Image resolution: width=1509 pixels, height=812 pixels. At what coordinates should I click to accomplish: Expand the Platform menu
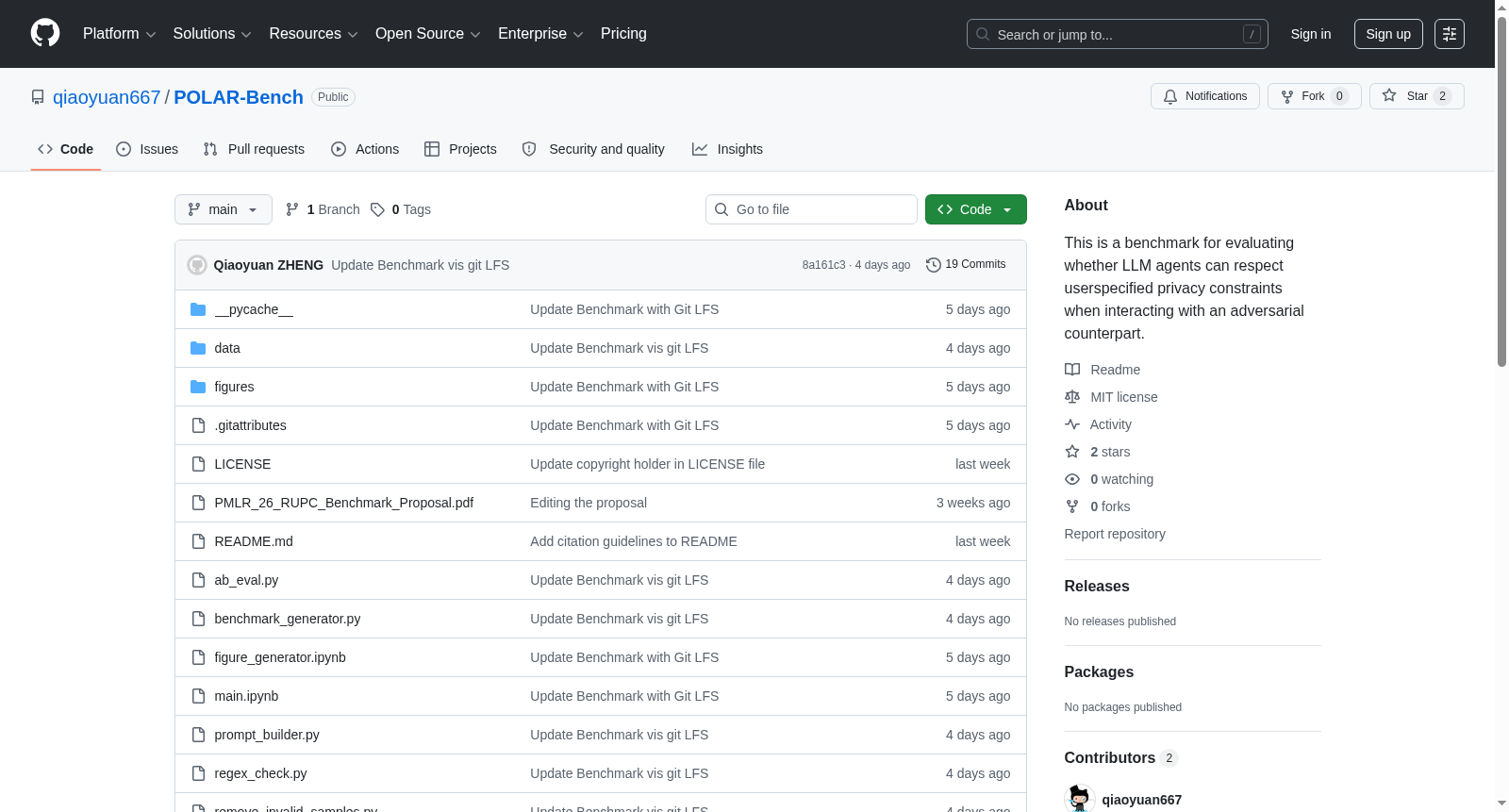[120, 34]
